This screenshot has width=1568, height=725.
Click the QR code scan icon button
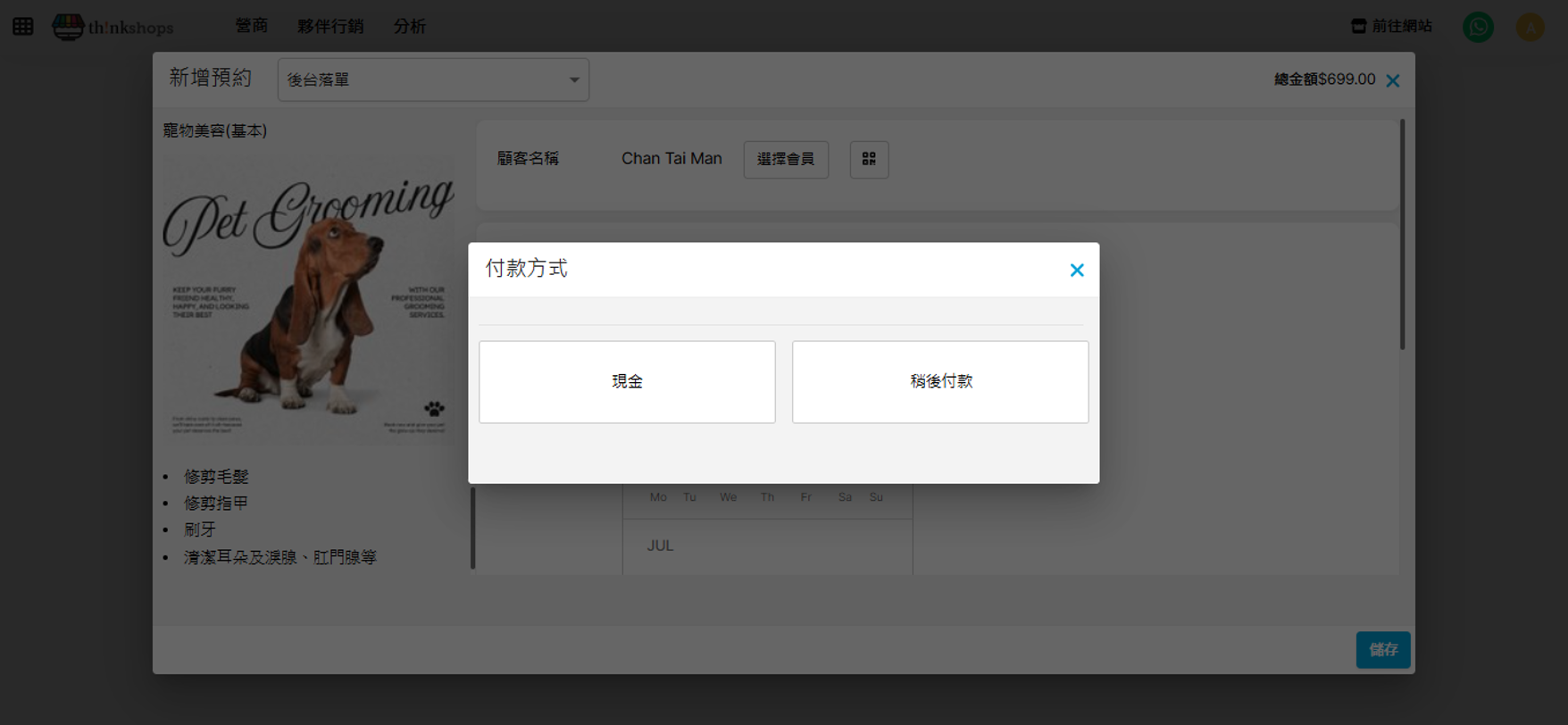click(869, 159)
